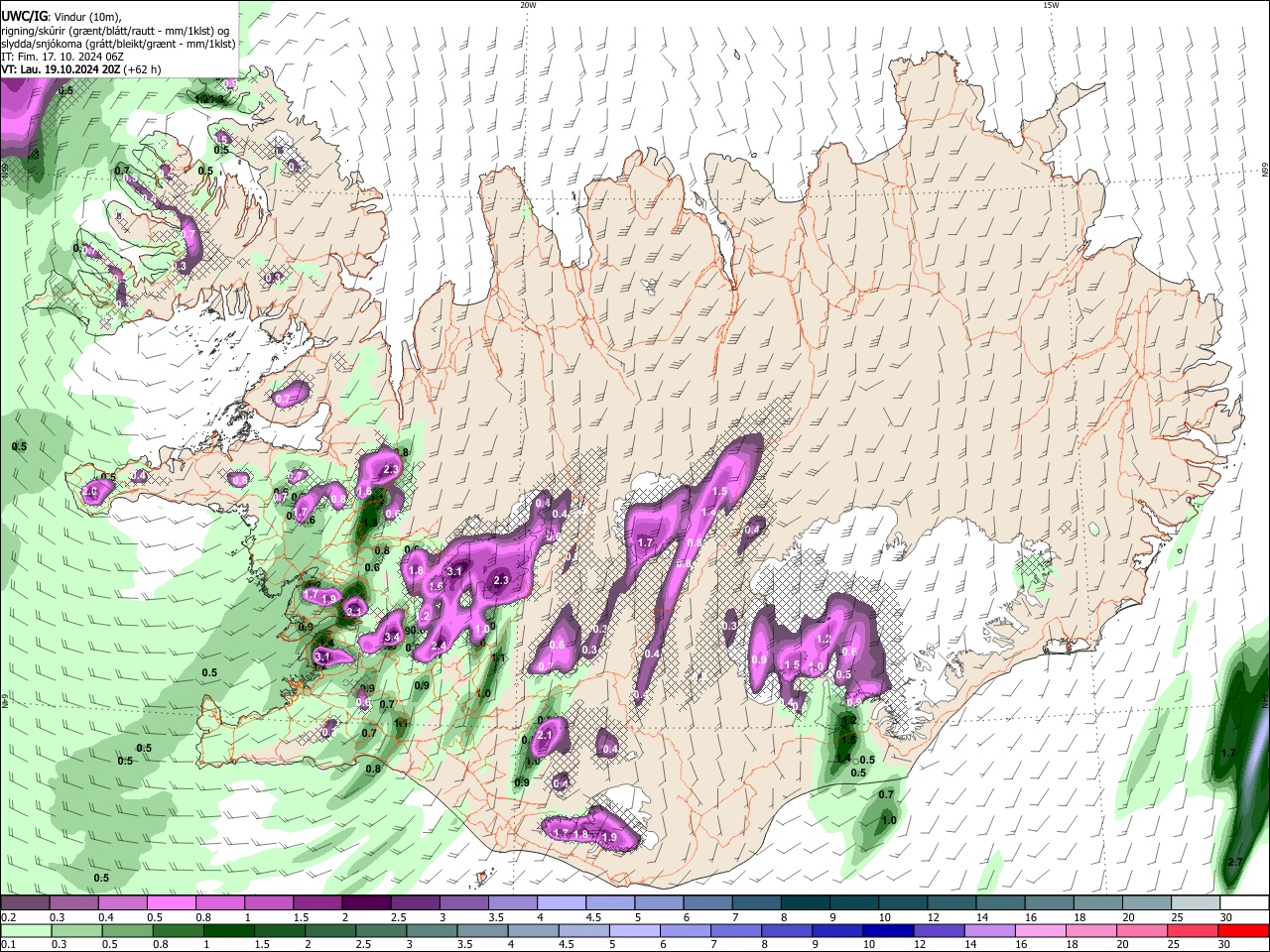
Task: Click the '2.7' rain value on the map
Action: (x=1234, y=862)
